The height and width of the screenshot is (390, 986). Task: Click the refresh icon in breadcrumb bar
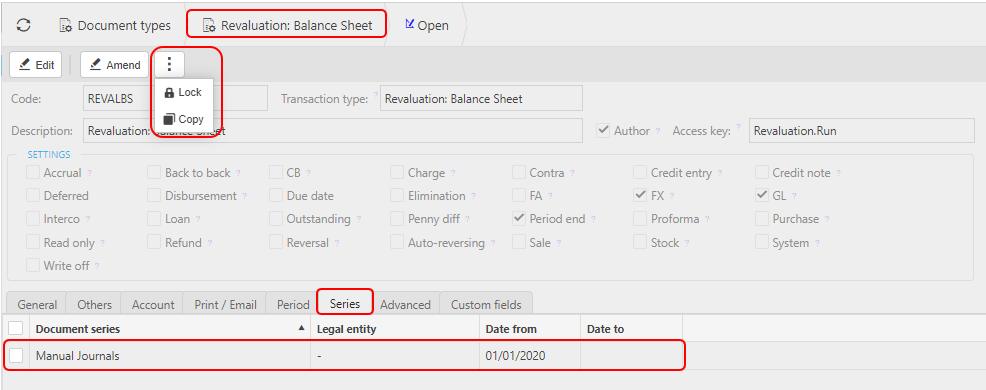[x=24, y=25]
